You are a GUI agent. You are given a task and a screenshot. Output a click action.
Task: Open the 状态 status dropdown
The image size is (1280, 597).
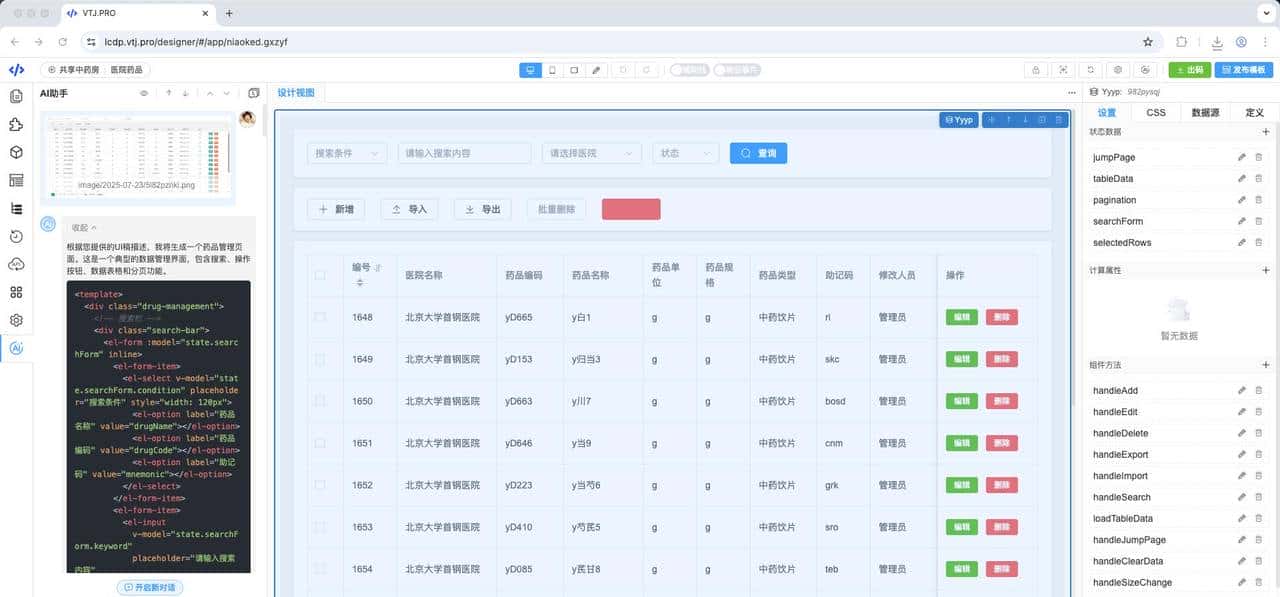(x=685, y=153)
